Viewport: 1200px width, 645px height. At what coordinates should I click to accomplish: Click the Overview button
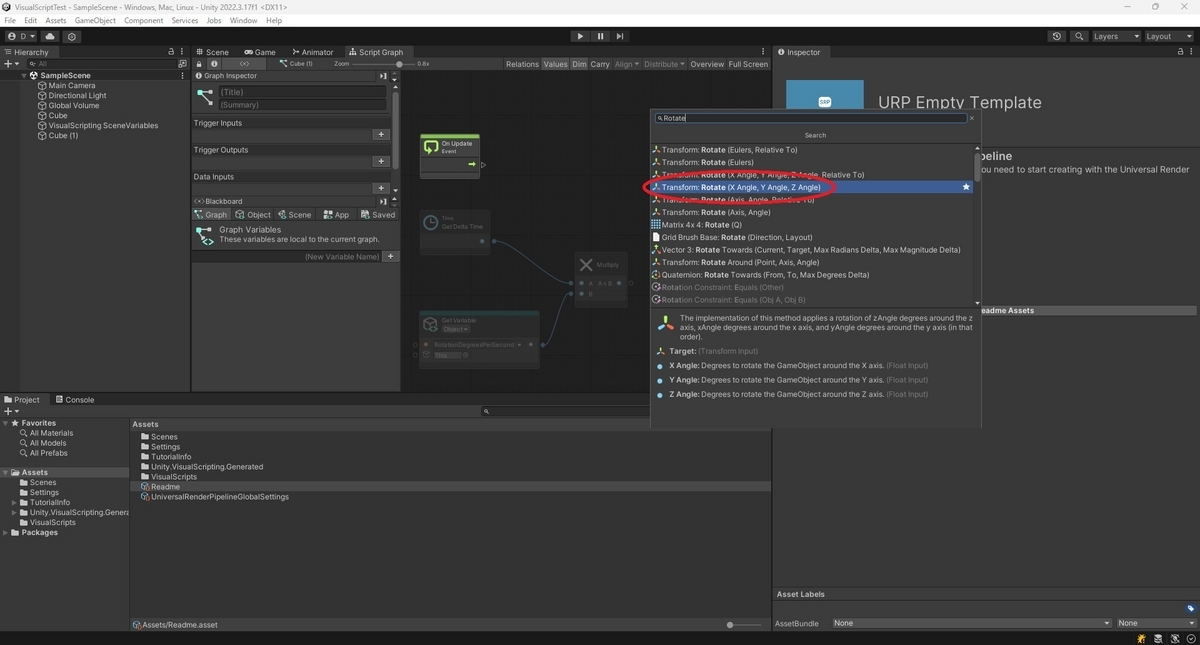(706, 64)
